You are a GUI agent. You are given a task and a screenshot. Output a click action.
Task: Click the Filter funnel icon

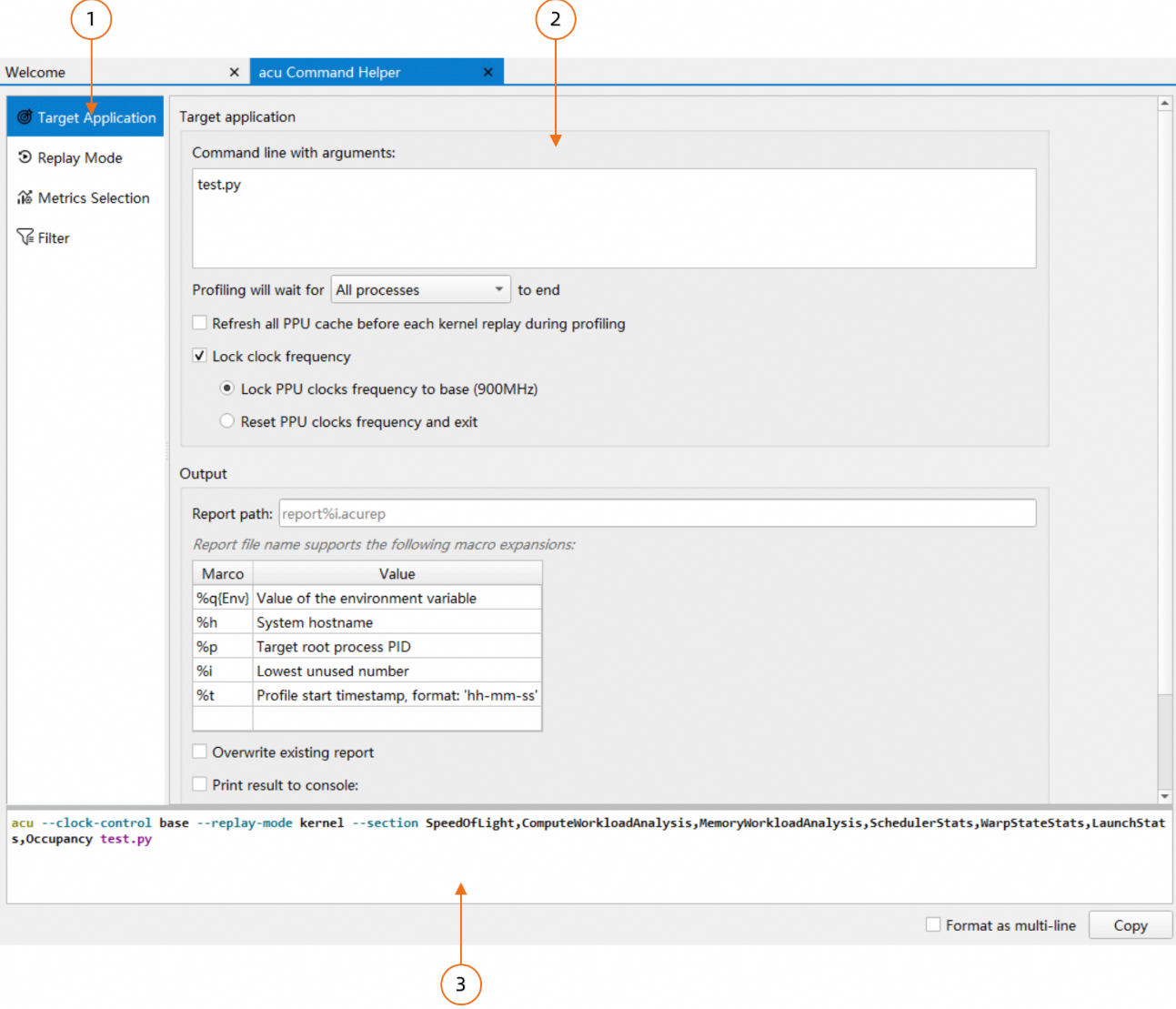[25, 237]
